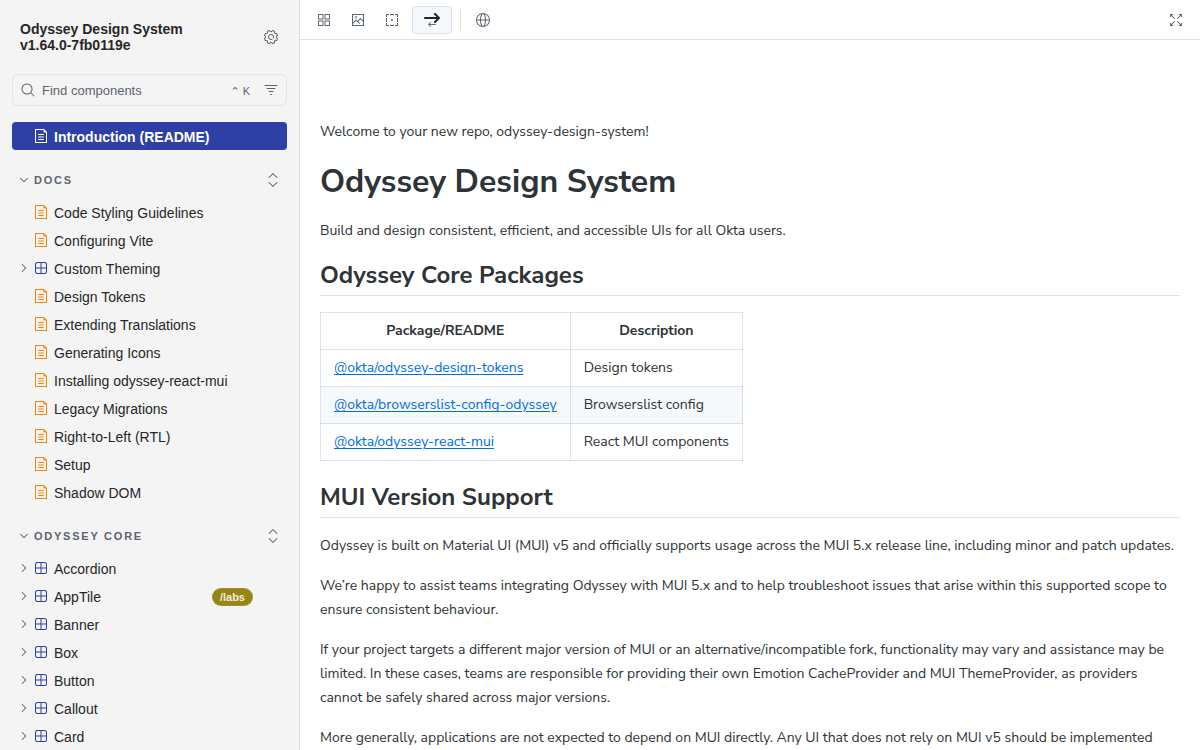Click document icon beside Setup
Viewport: 1200px width, 750px height.
(41, 465)
